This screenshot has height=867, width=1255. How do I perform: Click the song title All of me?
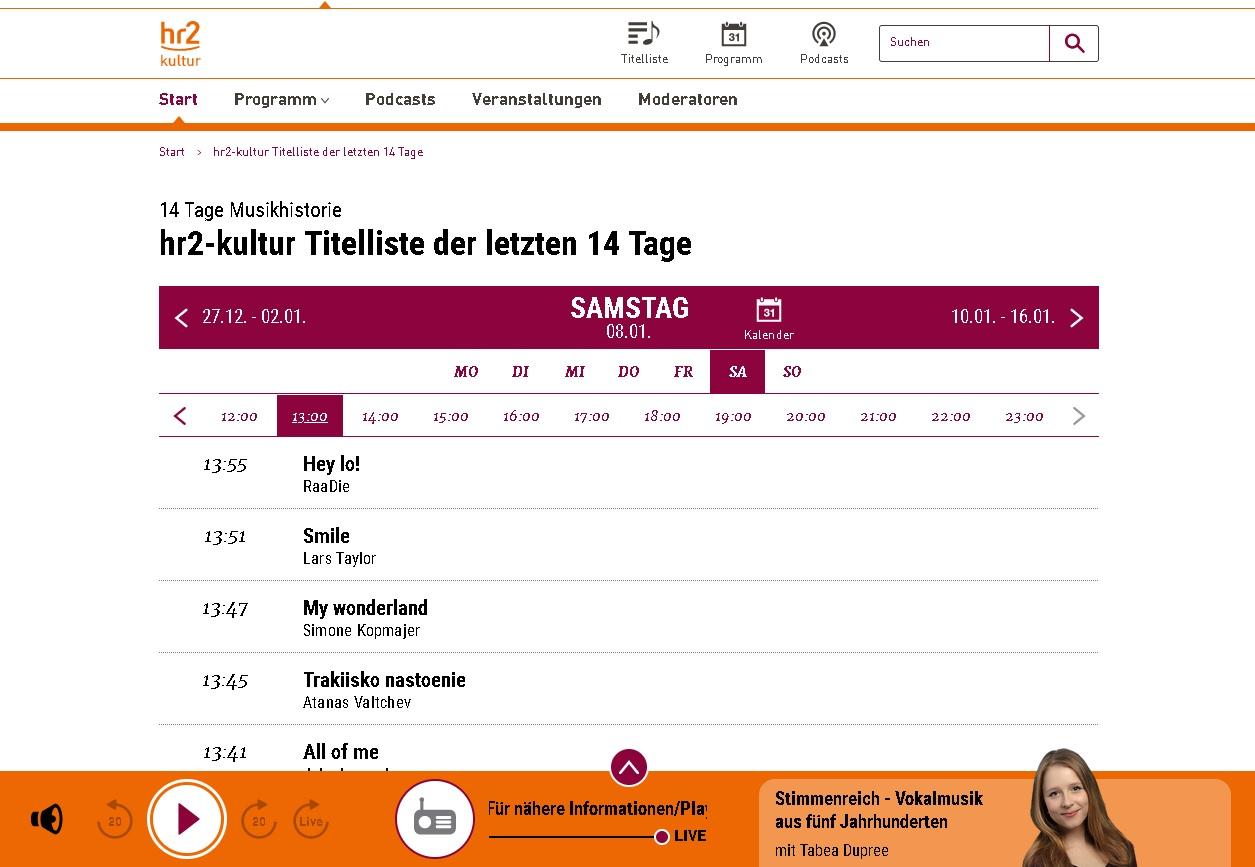tap(341, 752)
